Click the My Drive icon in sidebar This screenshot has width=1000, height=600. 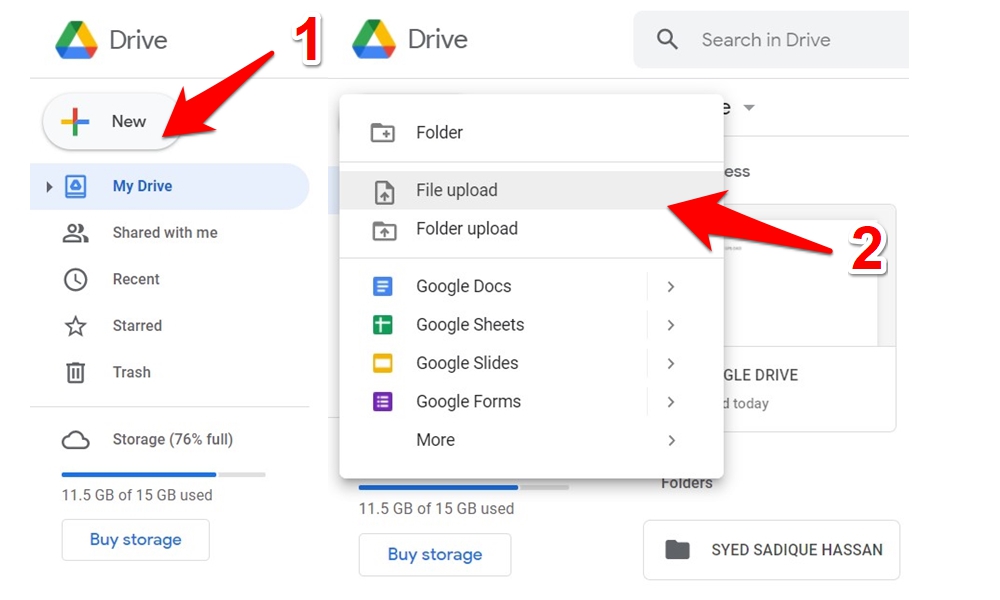[75, 186]
